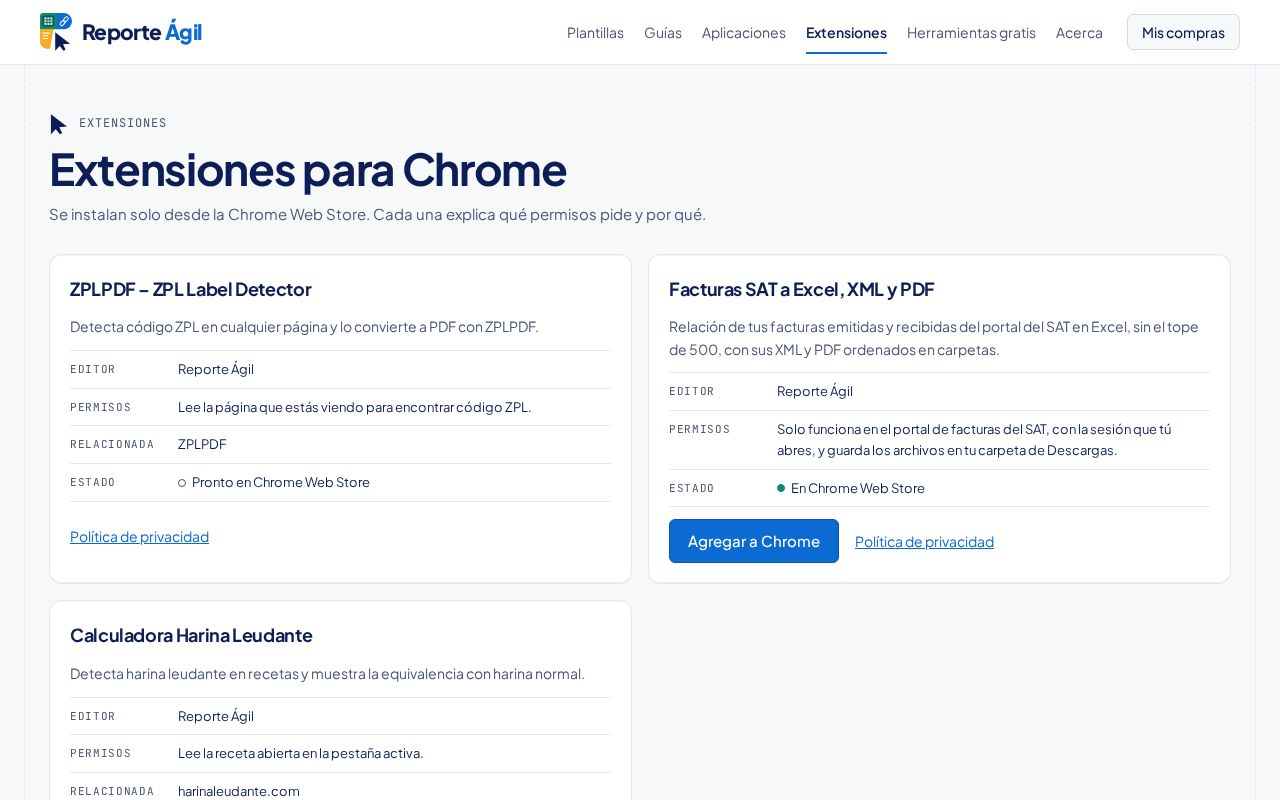Click 'Detecta código ZPL en cualquier página' description

[x=304, y=326]
